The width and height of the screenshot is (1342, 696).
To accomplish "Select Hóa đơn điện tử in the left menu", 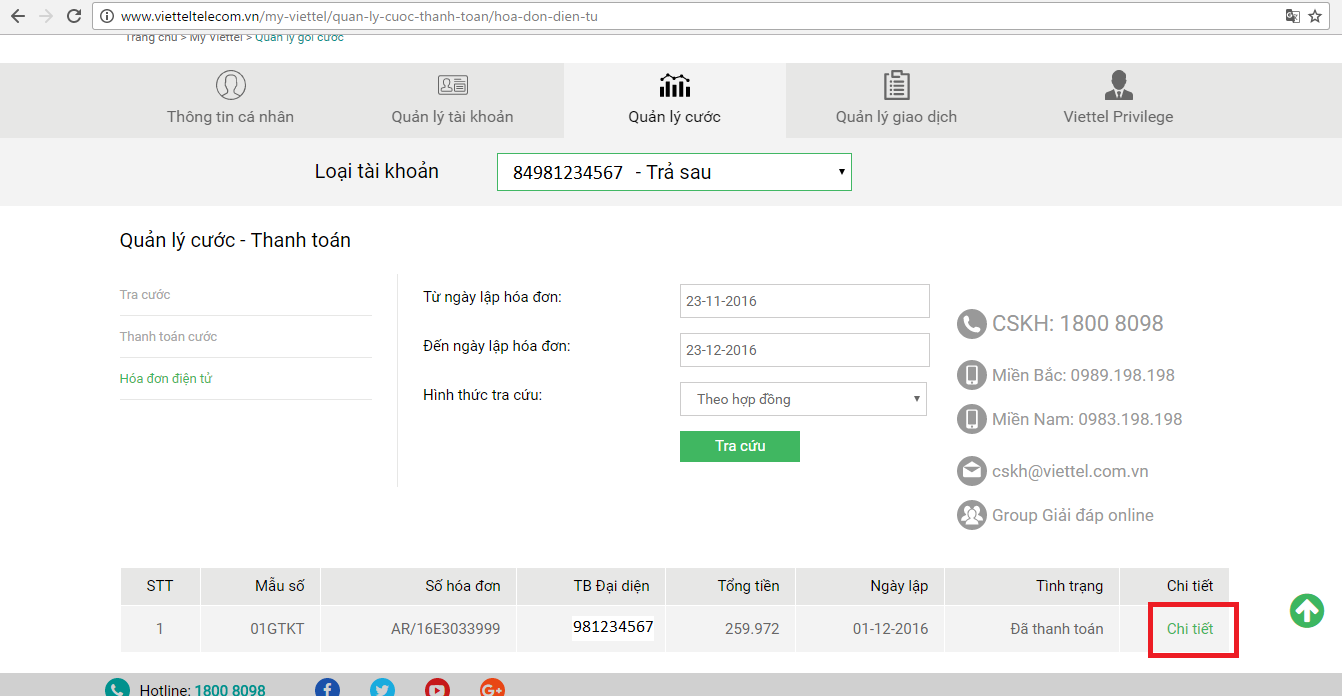I will pos(166,378).
